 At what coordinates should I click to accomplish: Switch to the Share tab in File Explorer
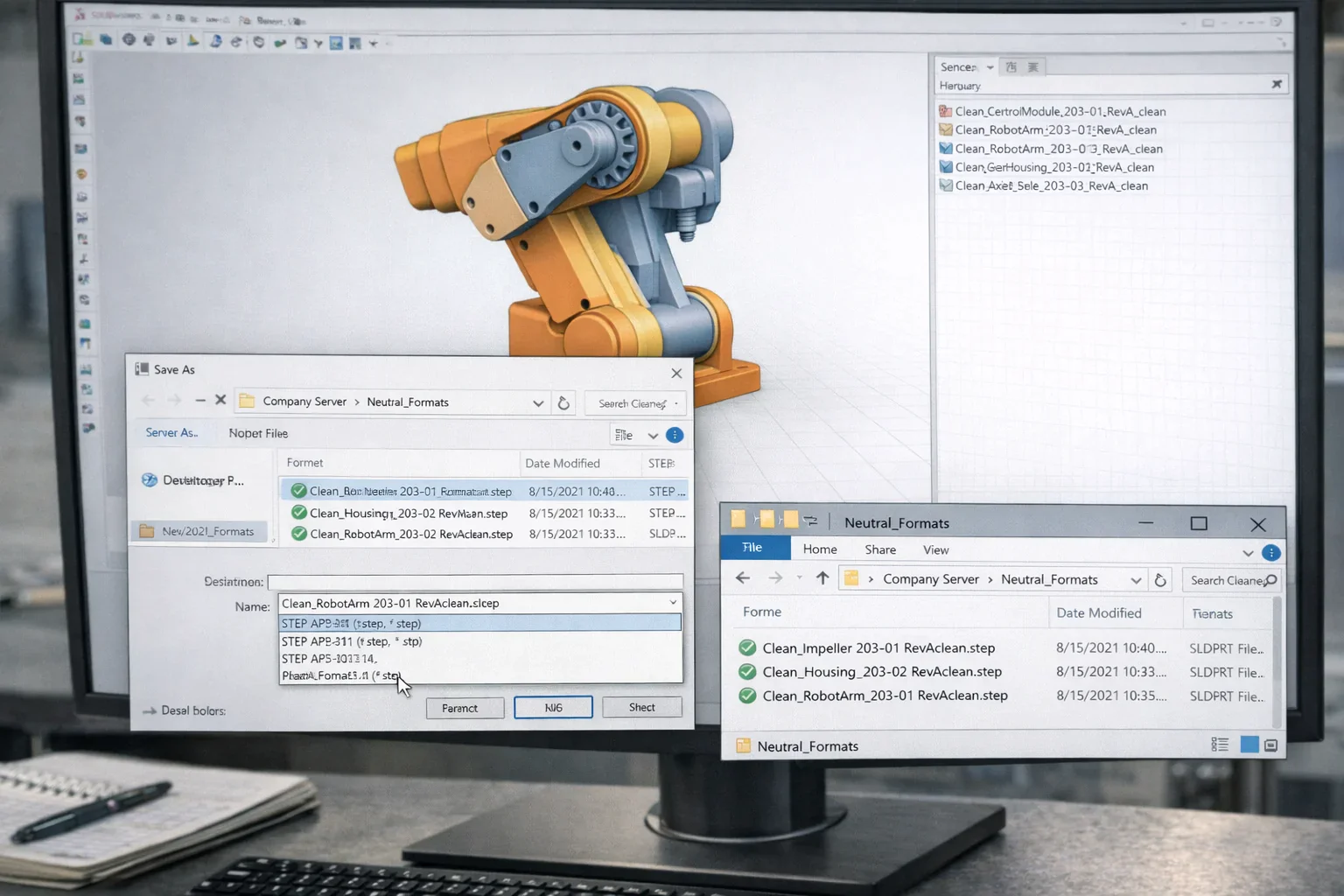(x=878, y=549)
